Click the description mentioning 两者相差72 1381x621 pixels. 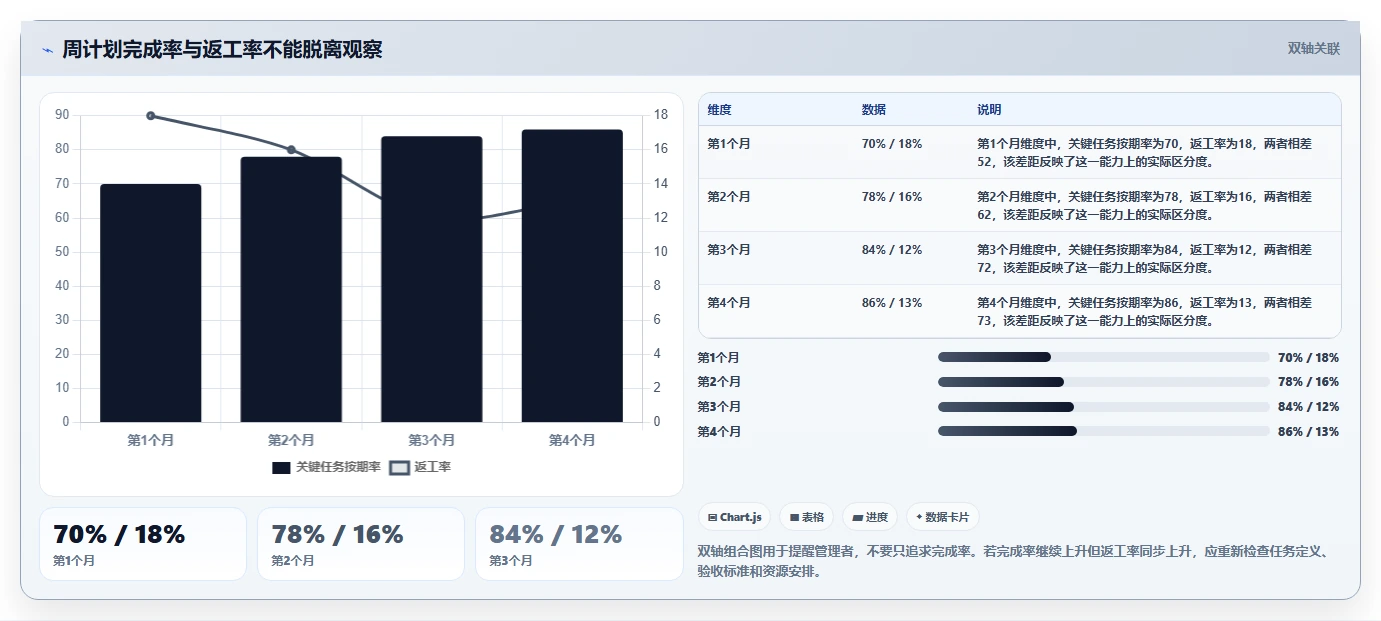(x=1144, y=259)
